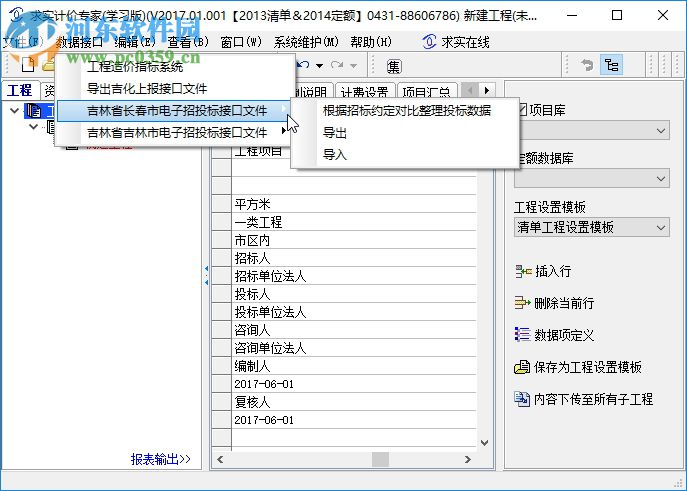The image size is (687, 491).
Task: Click the new document toolbar icon
Action: pyautogui.click(x=28, y=65)
